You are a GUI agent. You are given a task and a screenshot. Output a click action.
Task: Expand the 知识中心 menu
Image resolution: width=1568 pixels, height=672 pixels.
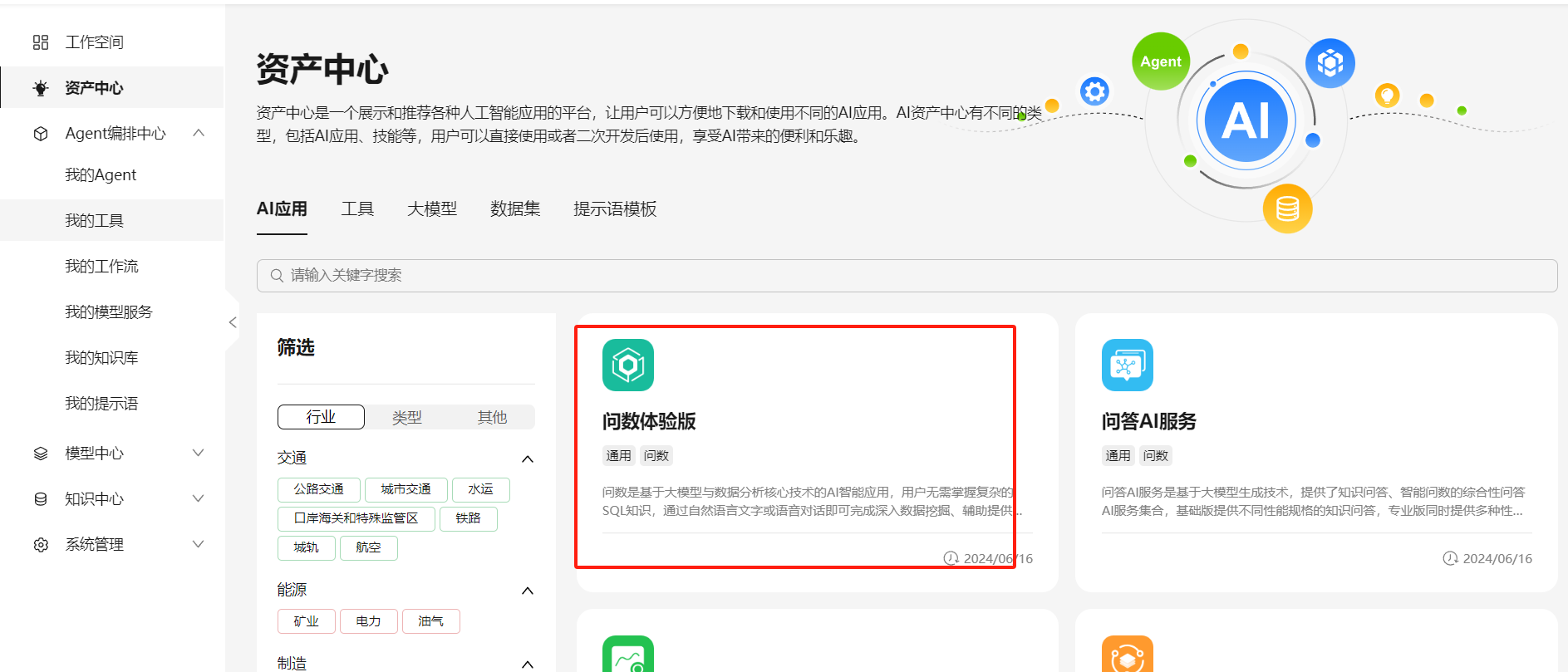point(199,498)
